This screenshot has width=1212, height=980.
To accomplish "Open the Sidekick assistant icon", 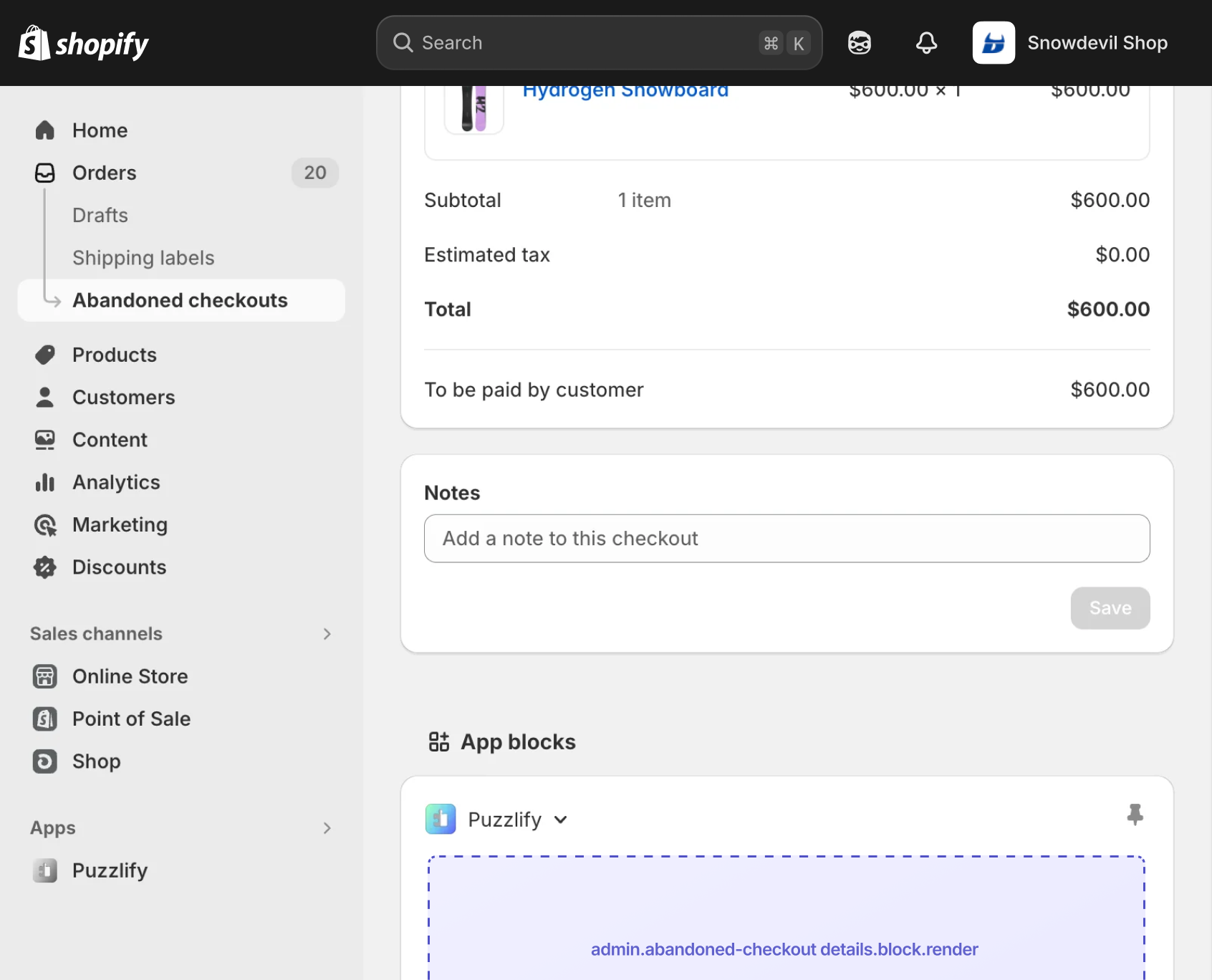I will 860,43.
